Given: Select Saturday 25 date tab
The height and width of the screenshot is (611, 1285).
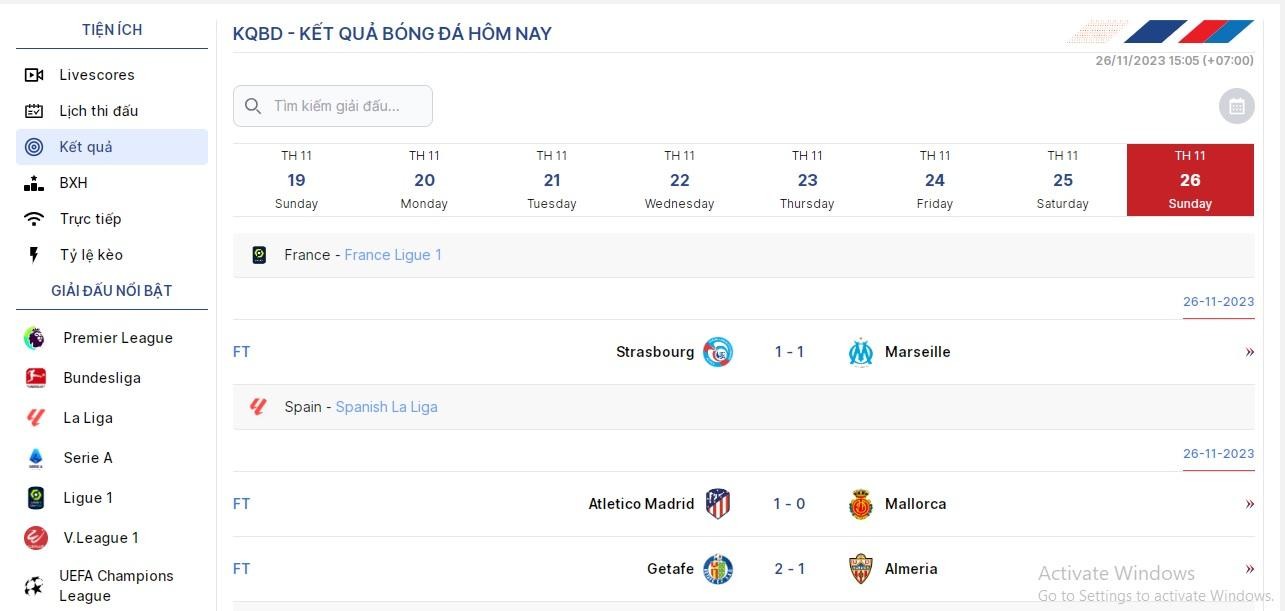Looking at the screenshot, I should click(x=1062, y=180).
